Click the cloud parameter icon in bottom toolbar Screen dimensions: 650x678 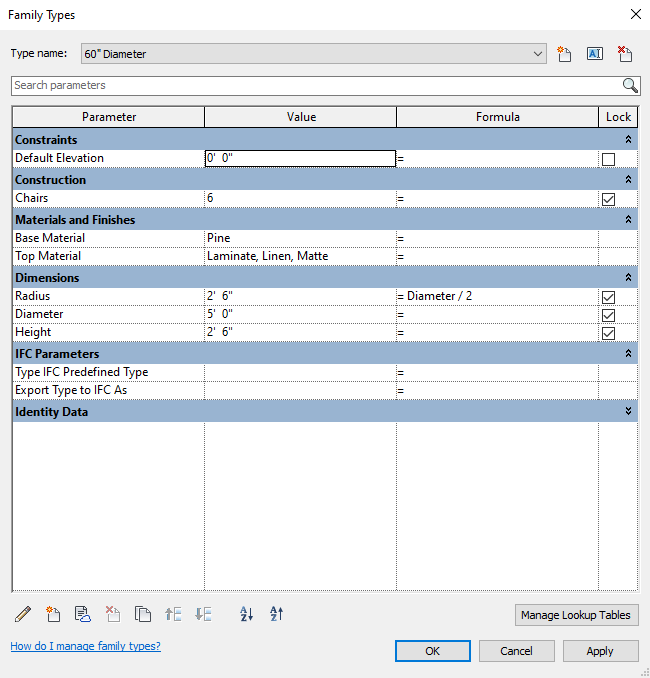click(83, 614)
